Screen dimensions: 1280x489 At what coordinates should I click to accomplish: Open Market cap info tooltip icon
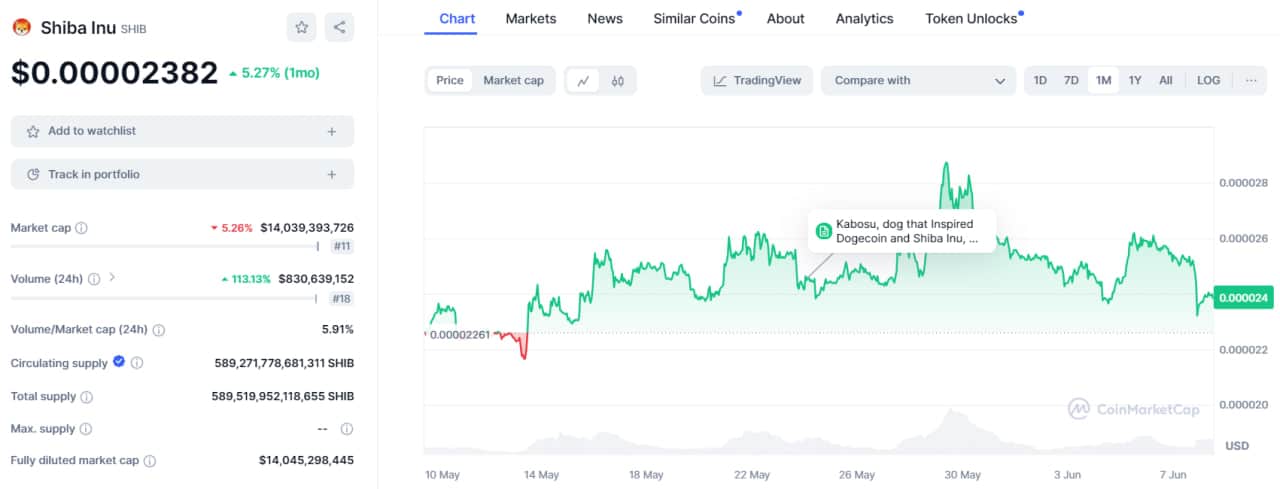click(82, 228)
